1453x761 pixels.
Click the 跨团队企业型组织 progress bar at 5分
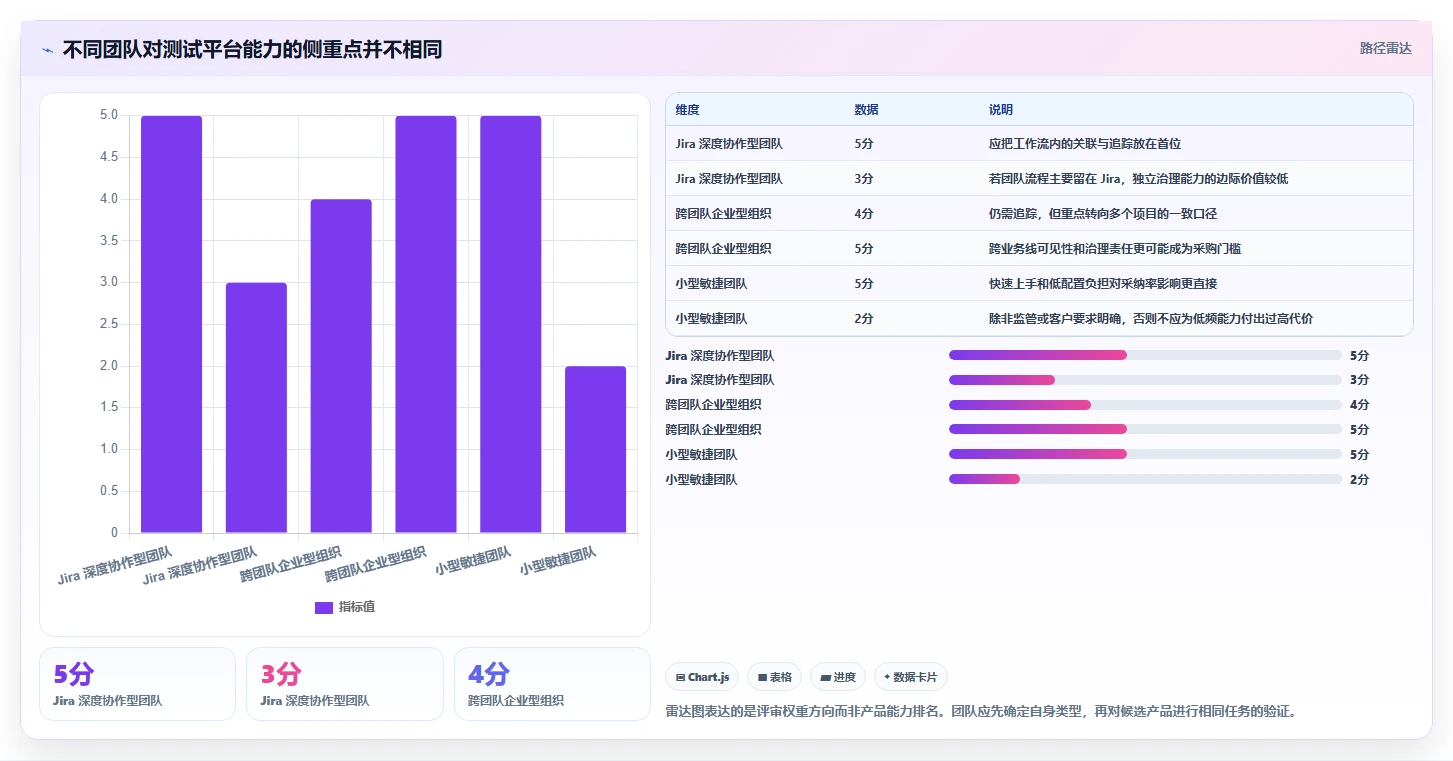(1145, 430)
